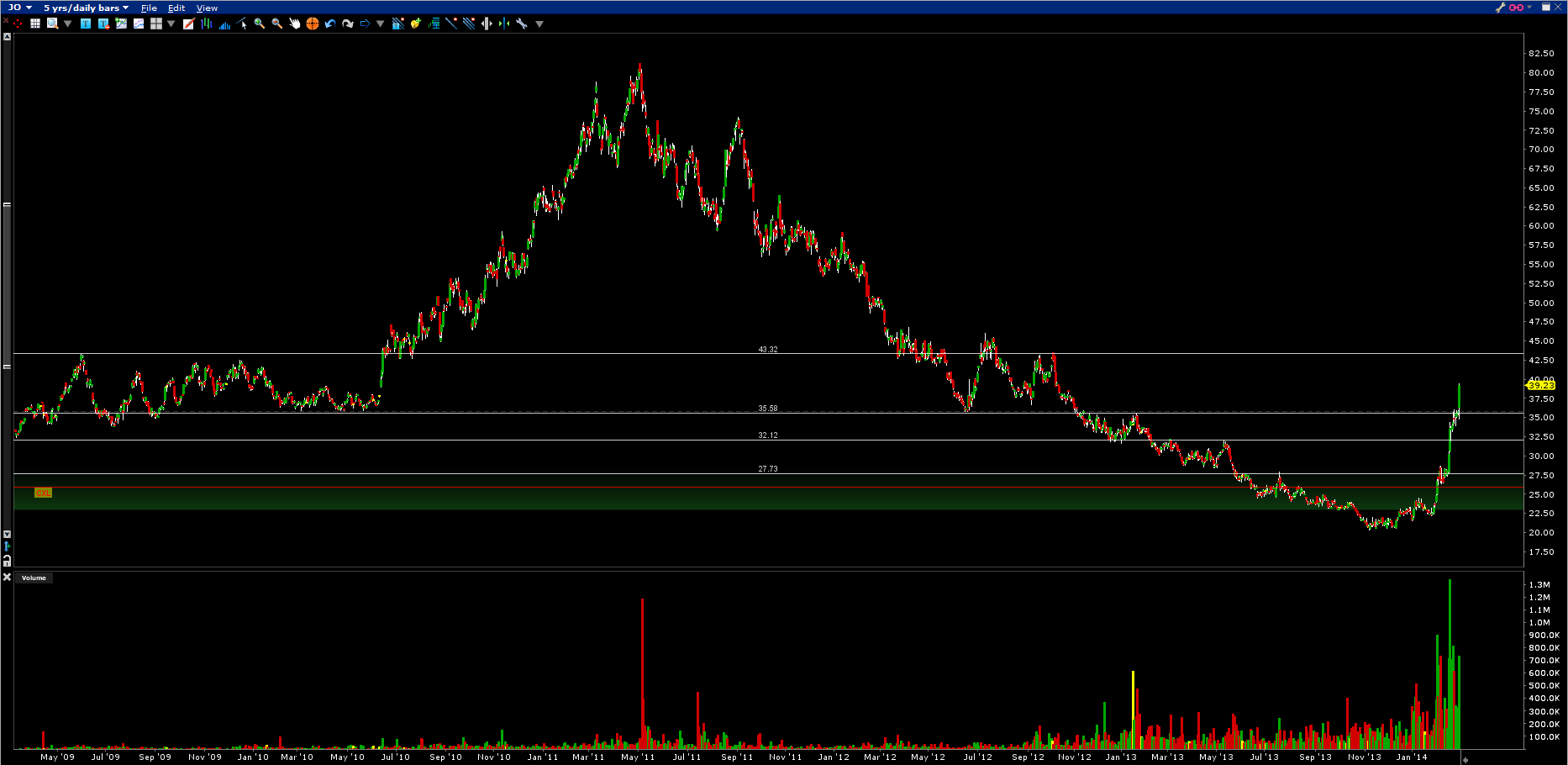Close the Volume panel with X
The width and height of the screenshot is (1568, 765).
7,578
